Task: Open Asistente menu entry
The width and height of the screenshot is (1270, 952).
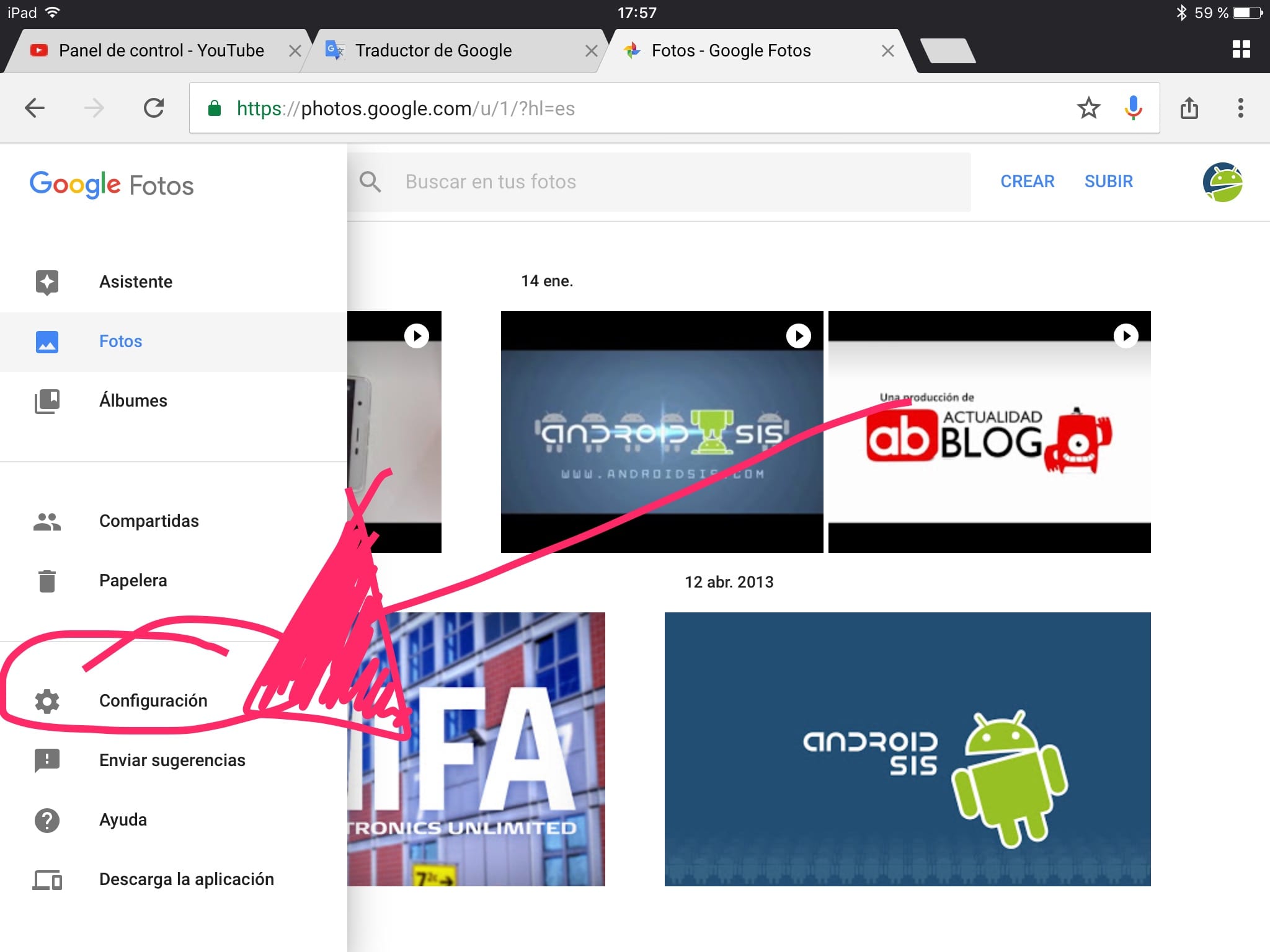Action: [x=174, y=282]
